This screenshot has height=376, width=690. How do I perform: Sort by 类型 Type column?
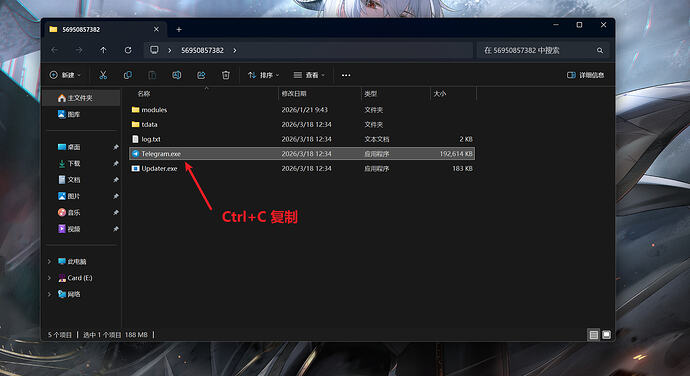click(371, 94)
